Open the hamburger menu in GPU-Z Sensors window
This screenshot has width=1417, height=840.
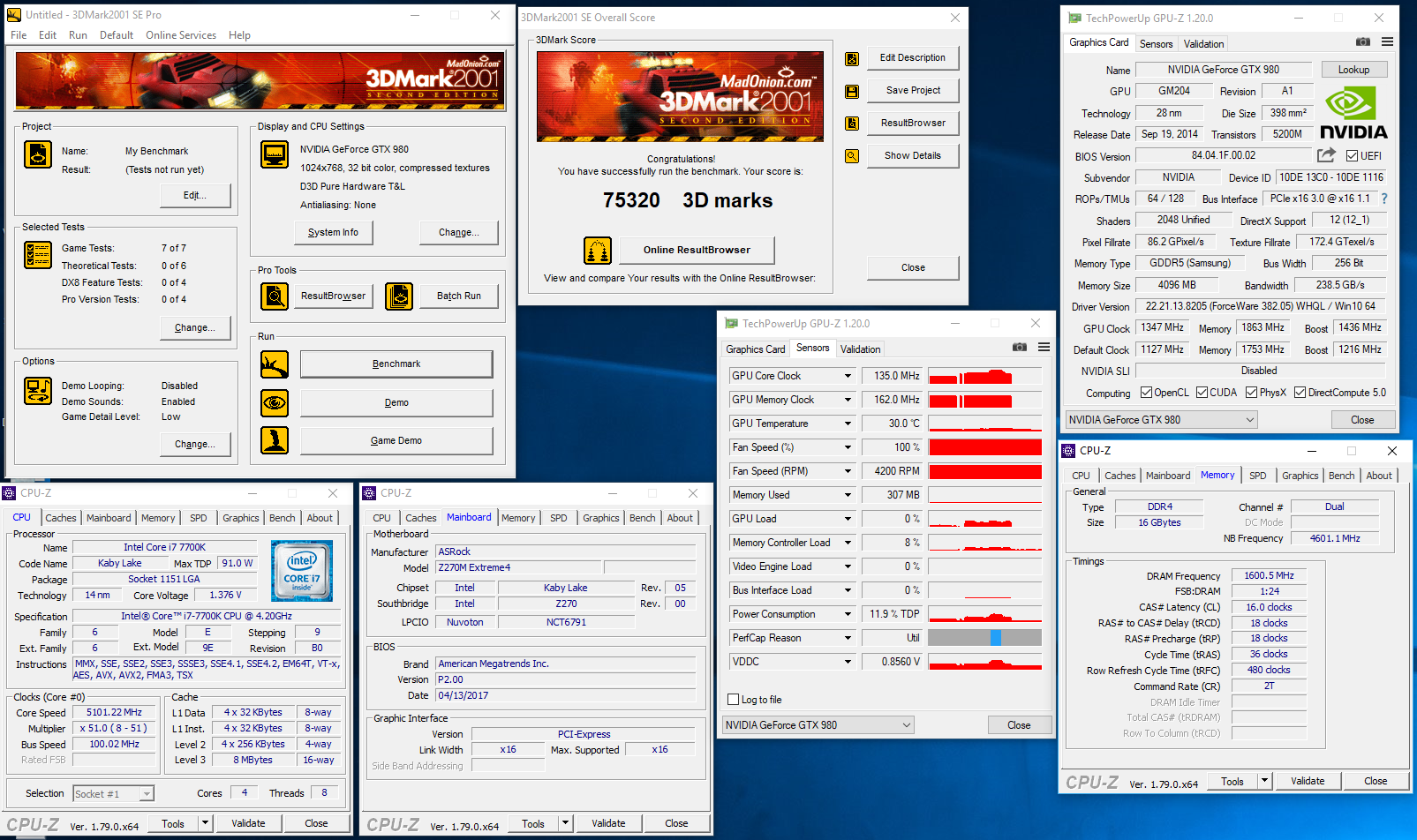click(1044, 347)
